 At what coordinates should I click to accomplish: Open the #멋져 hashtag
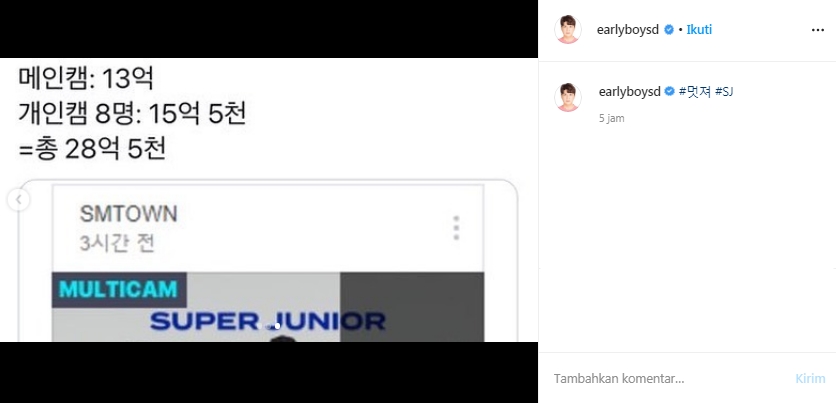coord(695,92)
